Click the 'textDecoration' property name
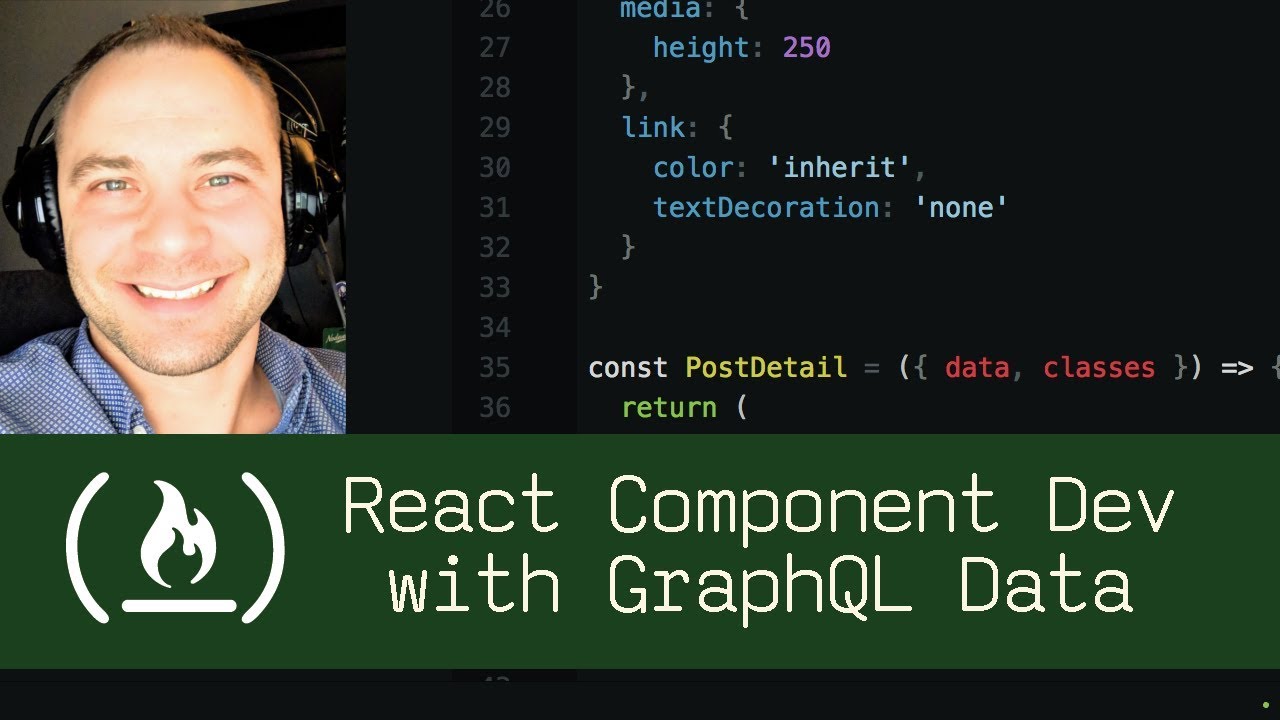This screenshot has height=720, width=1280. (x=765, y=207)
